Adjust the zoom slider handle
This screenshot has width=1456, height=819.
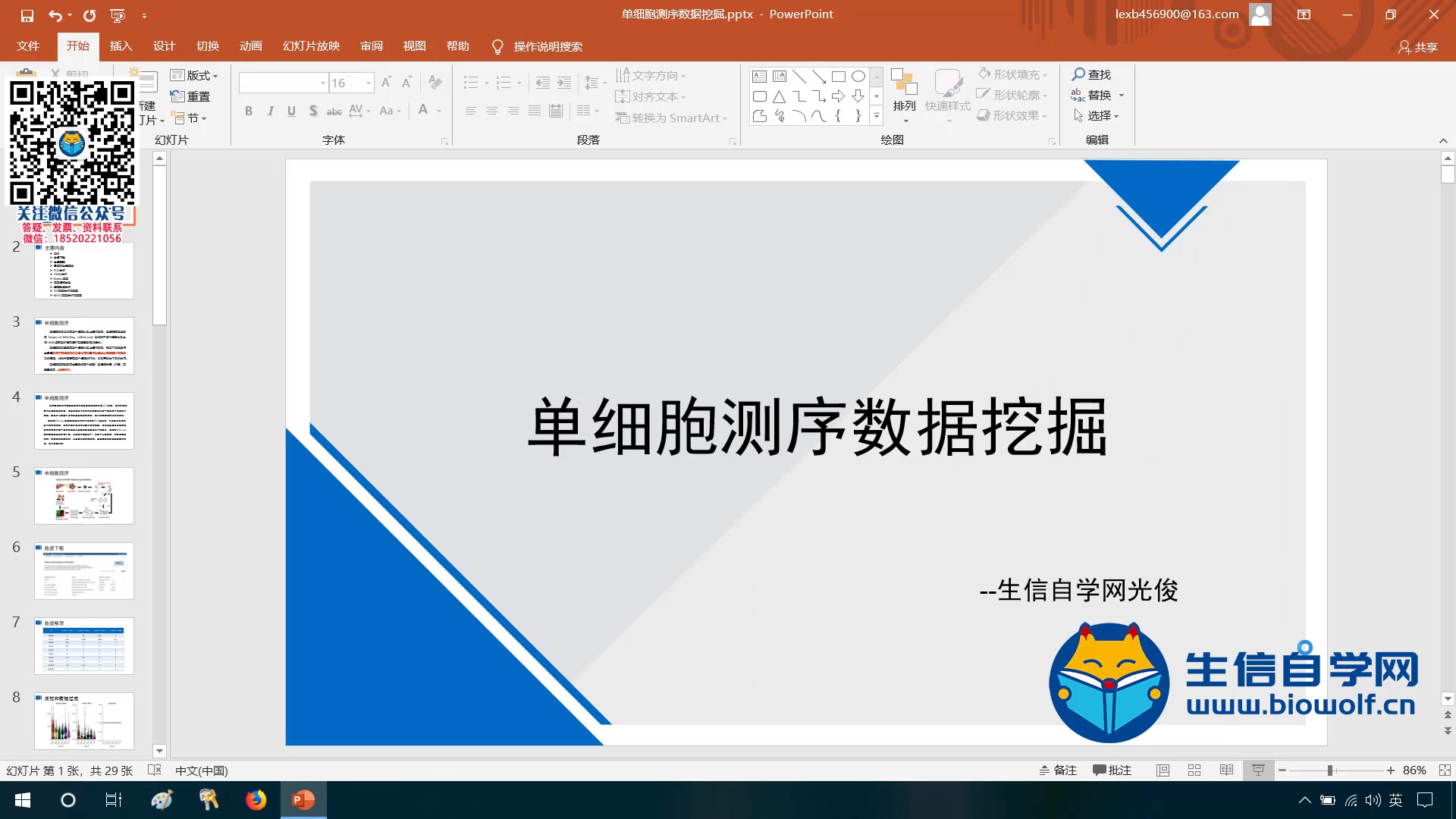(x=1330, y=770)
